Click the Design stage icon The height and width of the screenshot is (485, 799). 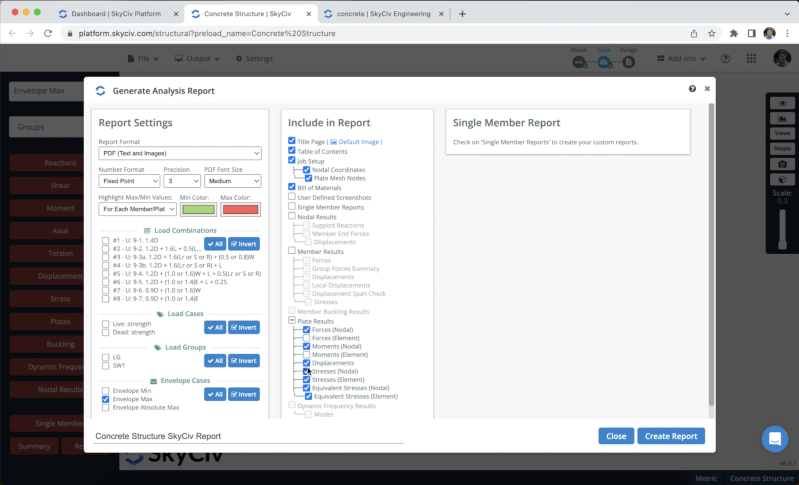(x=628, y=62)
